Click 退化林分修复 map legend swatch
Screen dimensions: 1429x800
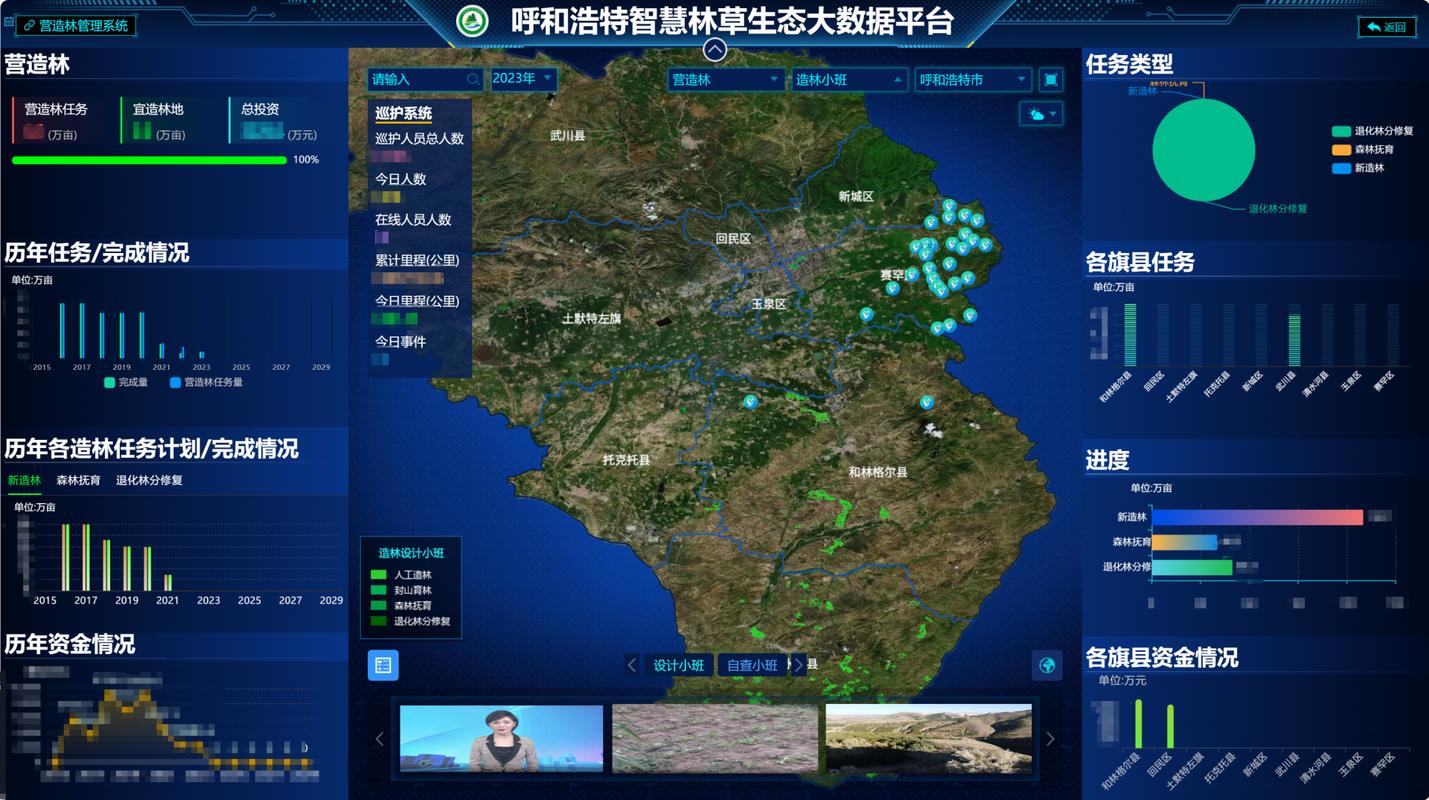click(378, 621)
